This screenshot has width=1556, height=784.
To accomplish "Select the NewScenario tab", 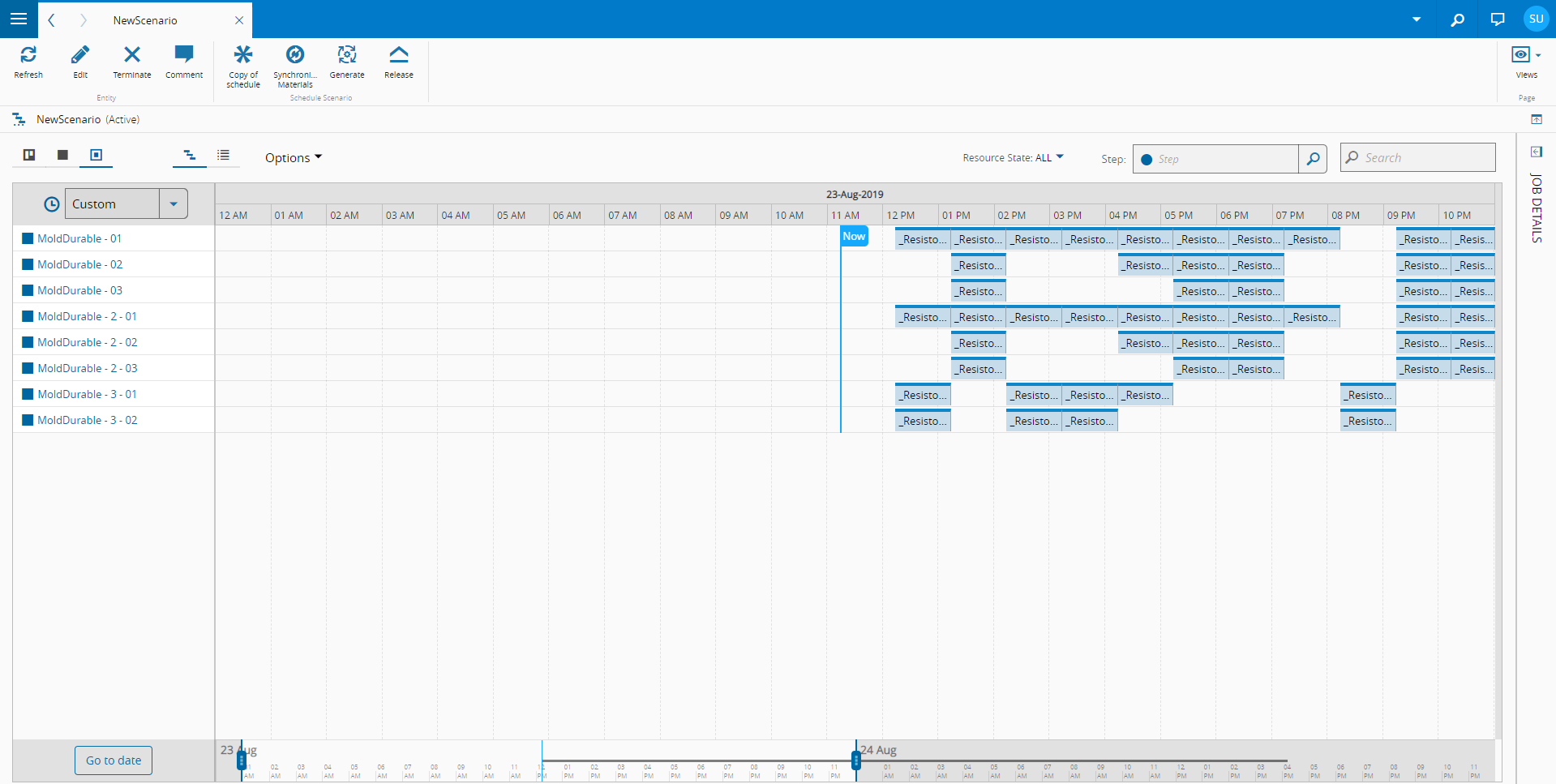I will tap(145, 20).
